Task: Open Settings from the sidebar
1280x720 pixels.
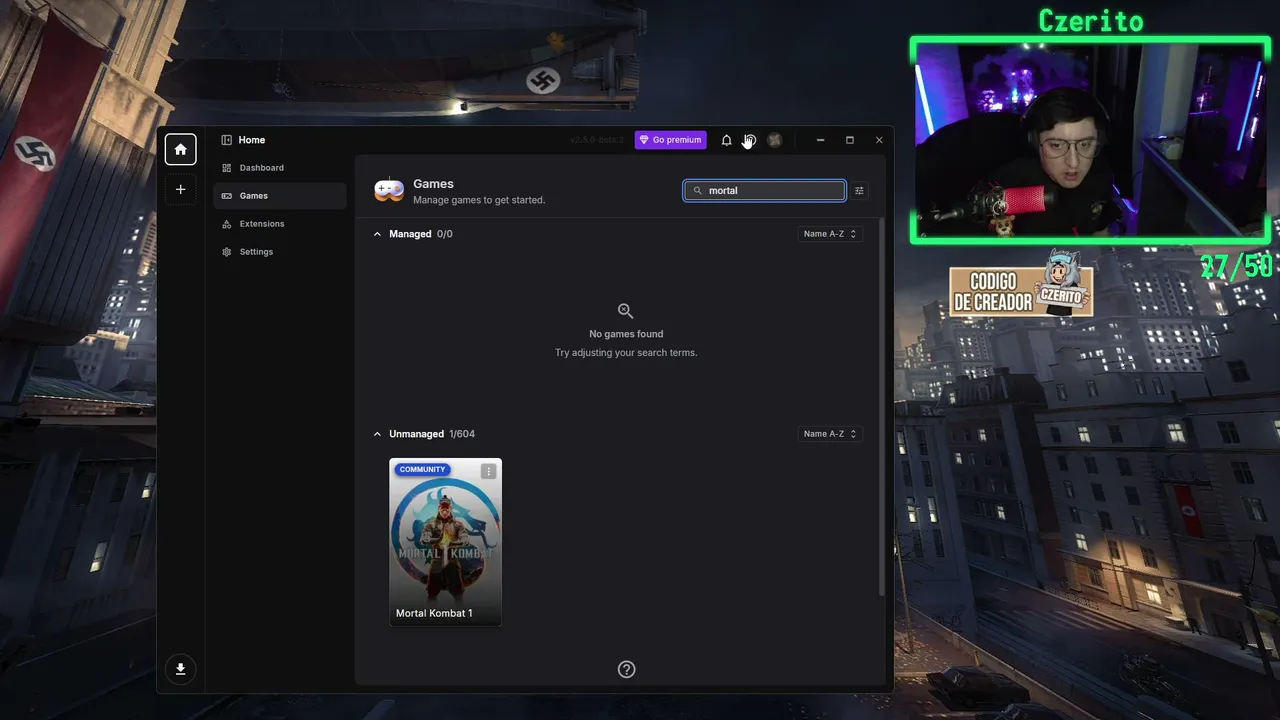Action: pyautogui.click(x=280, y=252)
